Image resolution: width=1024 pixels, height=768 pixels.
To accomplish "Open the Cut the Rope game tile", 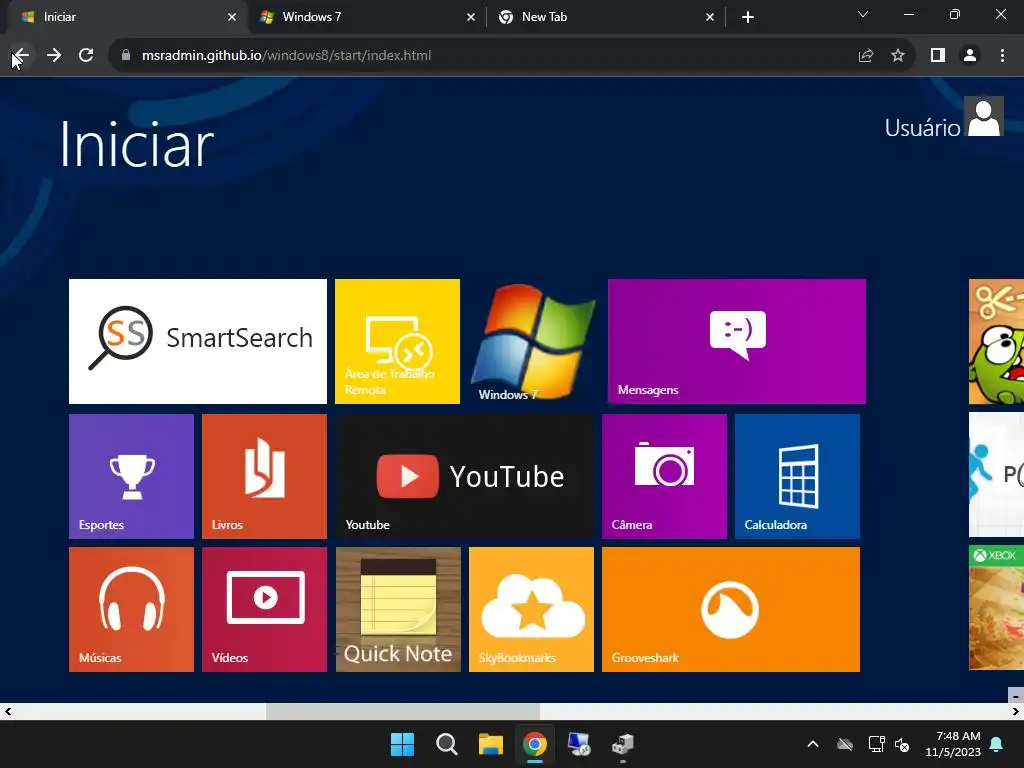I will pyautogui.click(x=997, y=342).
